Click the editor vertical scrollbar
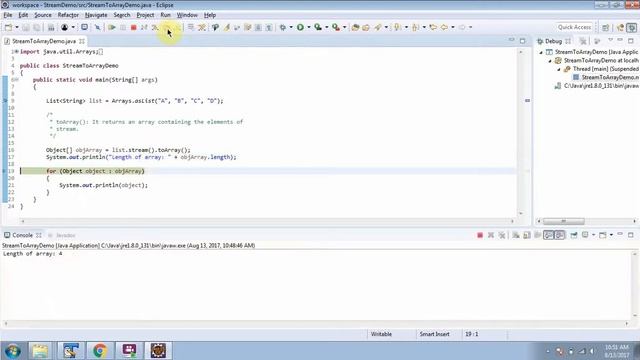 pyautogui.click(x=521, y=133)
